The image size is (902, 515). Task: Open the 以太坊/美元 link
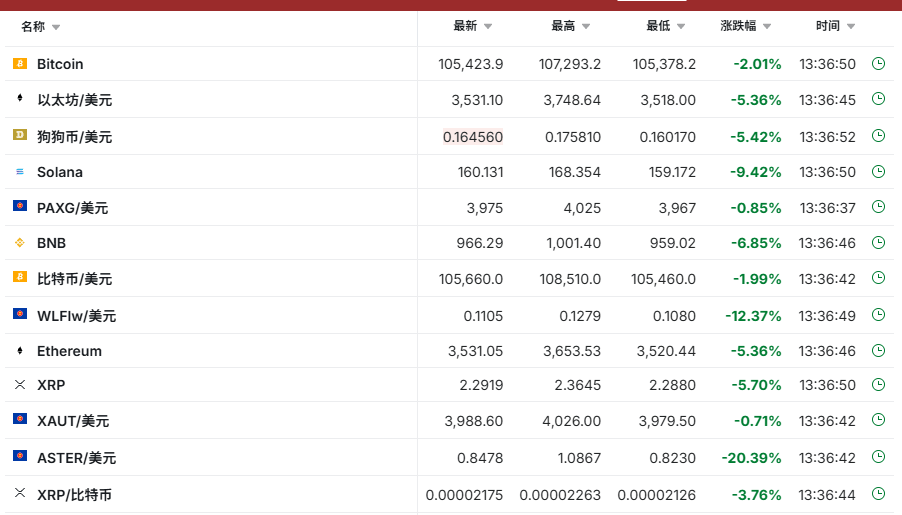[x=74, y=100]
